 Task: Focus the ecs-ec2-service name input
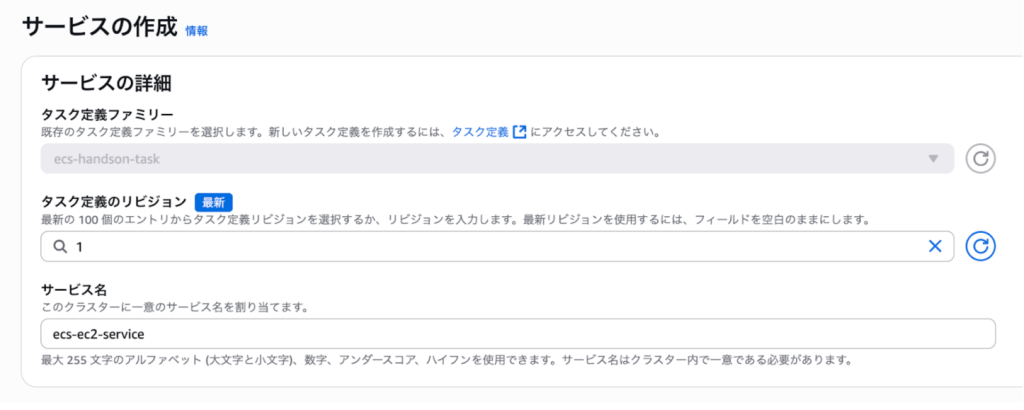518,334
